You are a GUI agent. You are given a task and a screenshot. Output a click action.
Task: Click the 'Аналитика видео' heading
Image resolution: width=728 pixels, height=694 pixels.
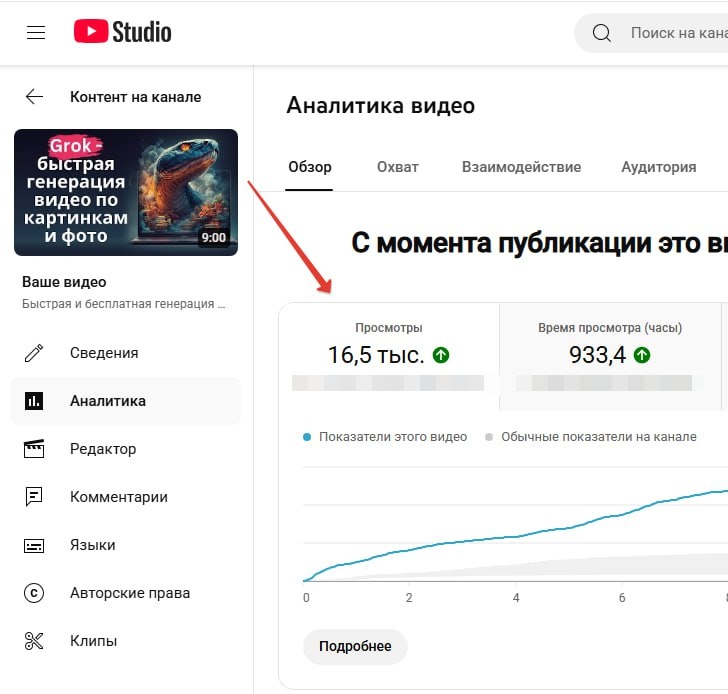click(380, 105)
